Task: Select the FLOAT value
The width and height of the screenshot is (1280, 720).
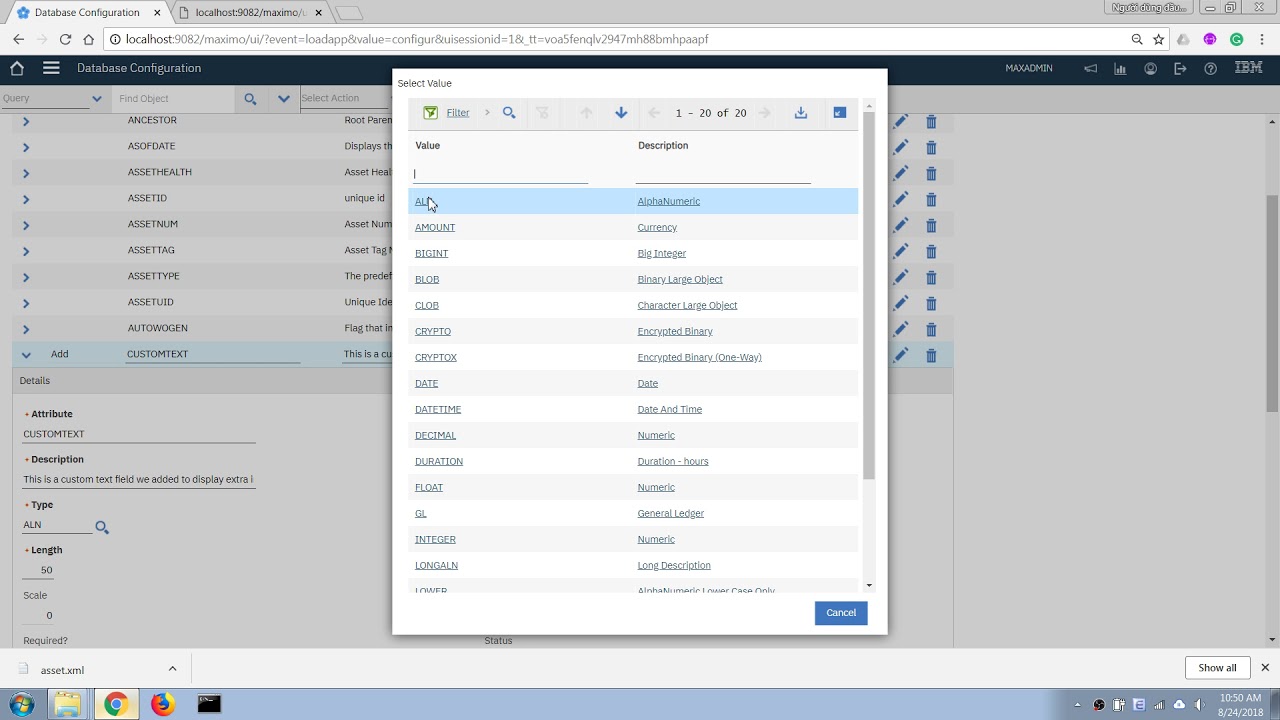Action: pyautogui.click(x=429, y=487)
